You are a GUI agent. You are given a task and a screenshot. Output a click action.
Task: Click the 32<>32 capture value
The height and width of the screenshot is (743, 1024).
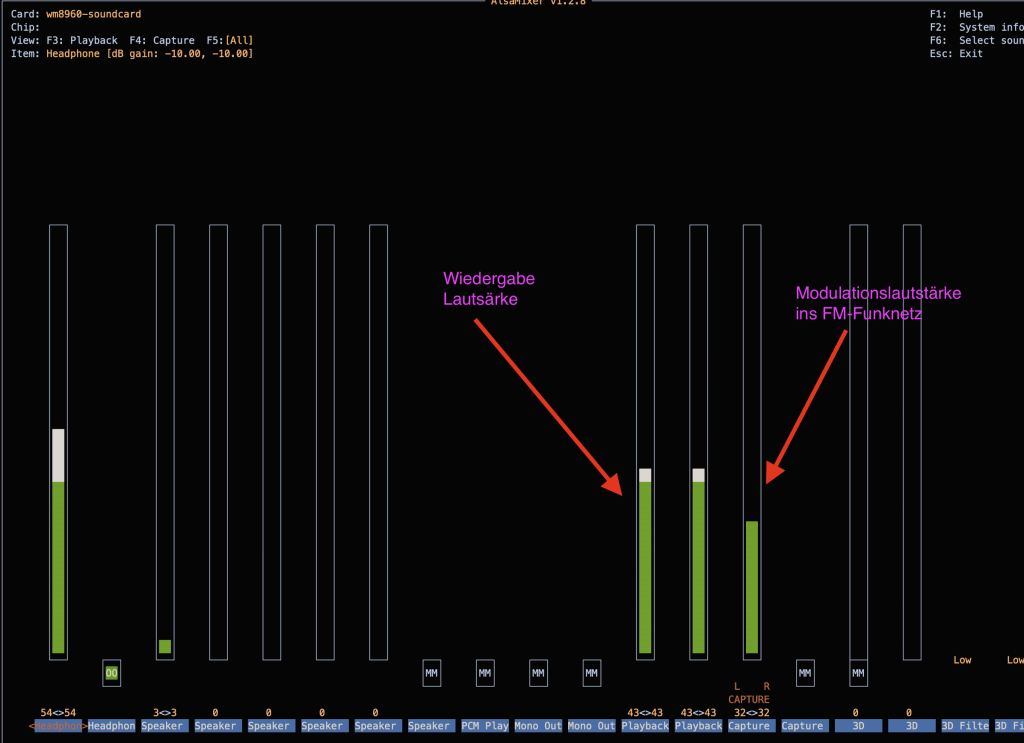click(x=752, y=713)
